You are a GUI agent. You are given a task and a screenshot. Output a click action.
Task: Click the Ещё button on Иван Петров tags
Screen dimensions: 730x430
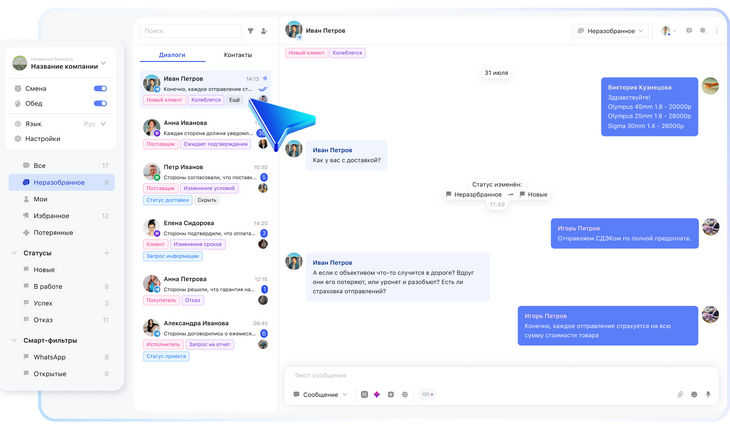pyautogui.click(x=235, y=100)
